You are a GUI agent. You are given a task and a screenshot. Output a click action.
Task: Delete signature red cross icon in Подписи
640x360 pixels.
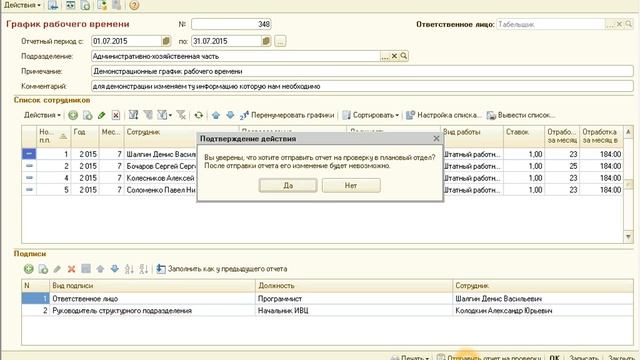[71, 269]
